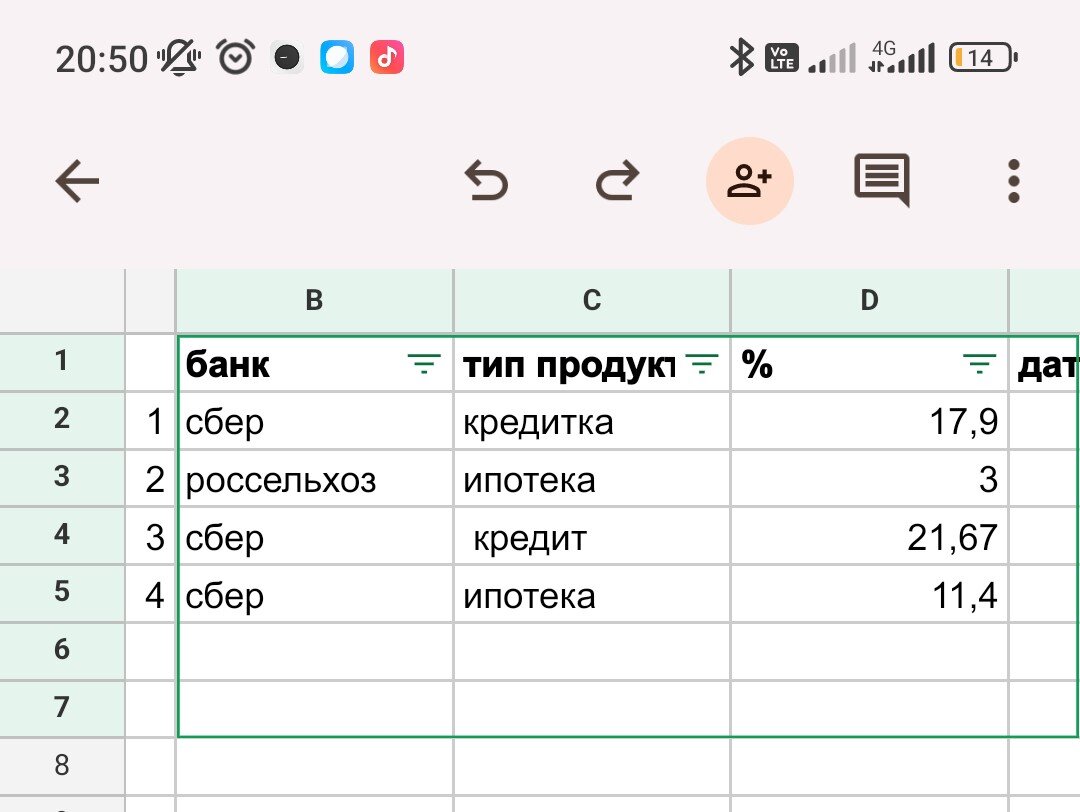Tap the alarm clock status icon
Viewport: 1080px width, 812px height.
point(236,57)
